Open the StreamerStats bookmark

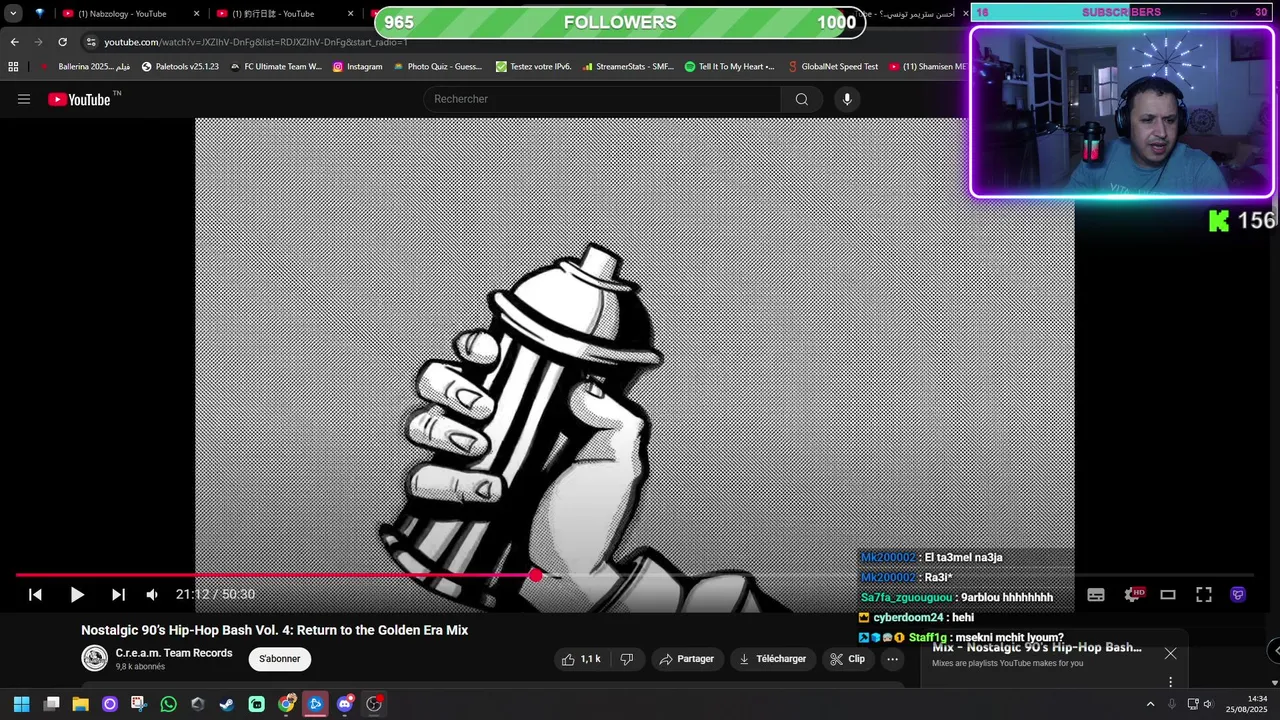(x=628, y=67)
